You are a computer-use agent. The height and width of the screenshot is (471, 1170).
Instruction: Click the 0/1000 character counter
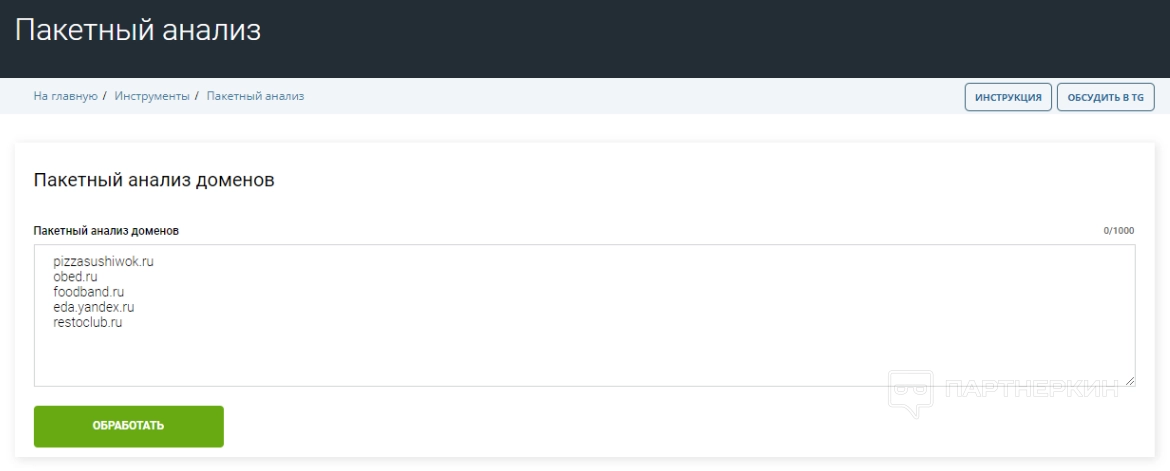[1119, 231]
